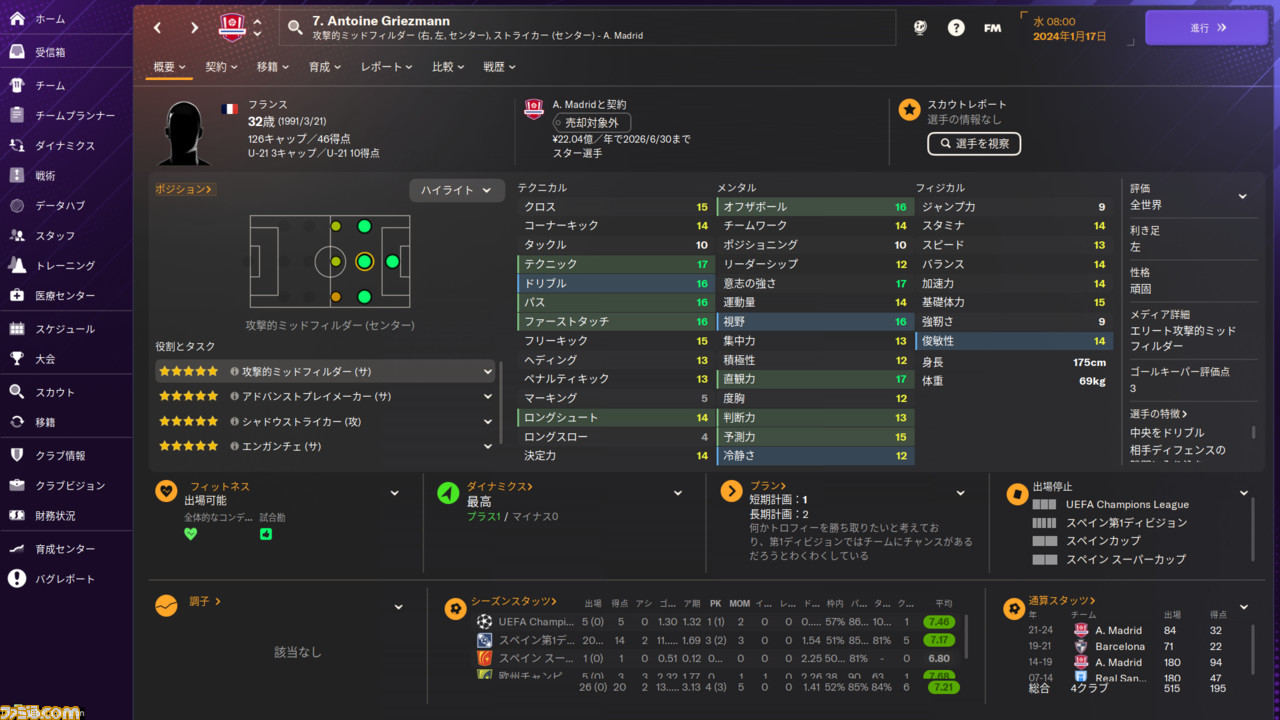Open the 概要 overview tab menu
1280x720 pixels.
(x=170, y=67)
